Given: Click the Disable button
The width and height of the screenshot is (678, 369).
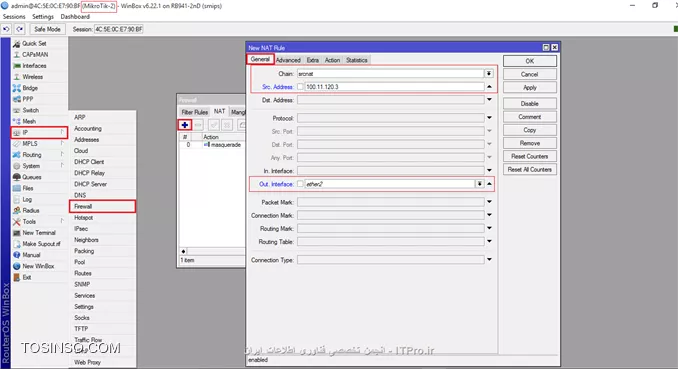Looking at the screenshot, I should (530, 104).
